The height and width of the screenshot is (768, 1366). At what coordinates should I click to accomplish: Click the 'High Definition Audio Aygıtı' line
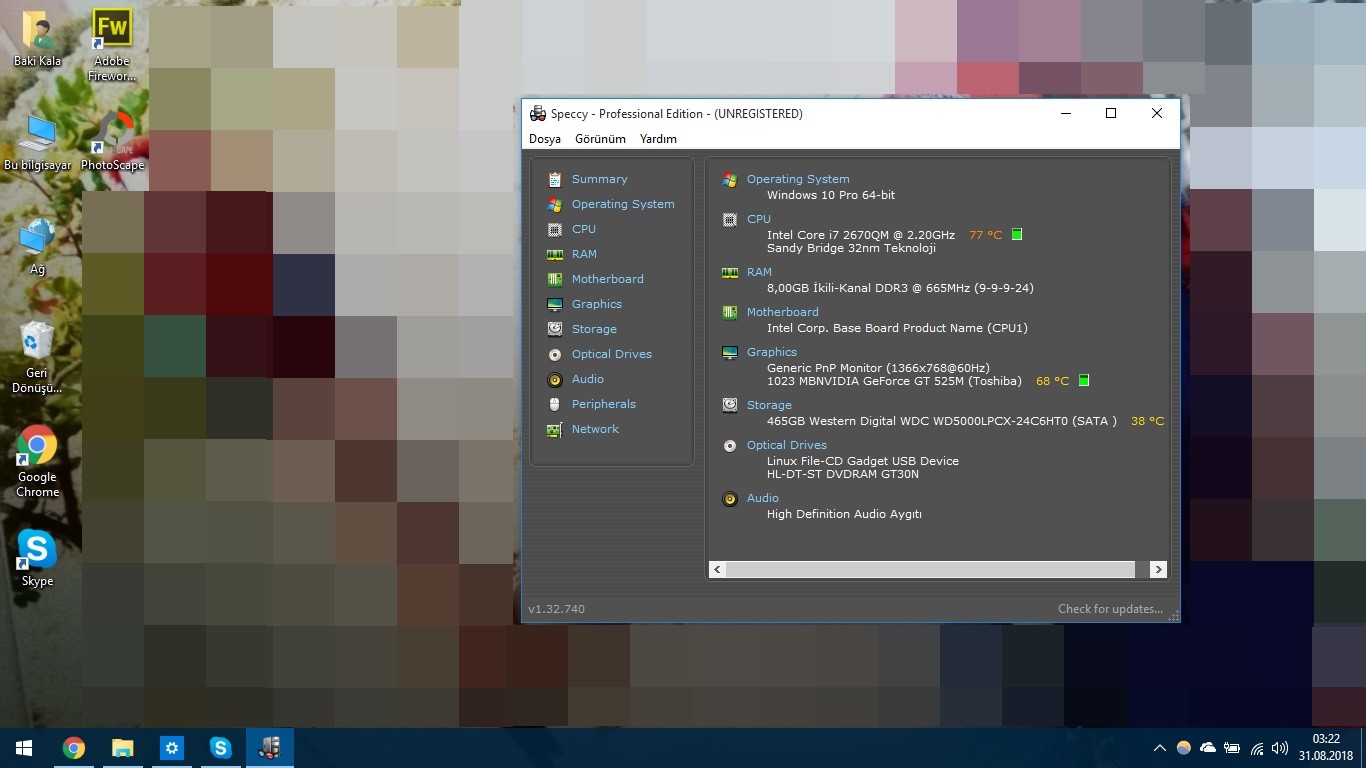click(x=844, y=514)
